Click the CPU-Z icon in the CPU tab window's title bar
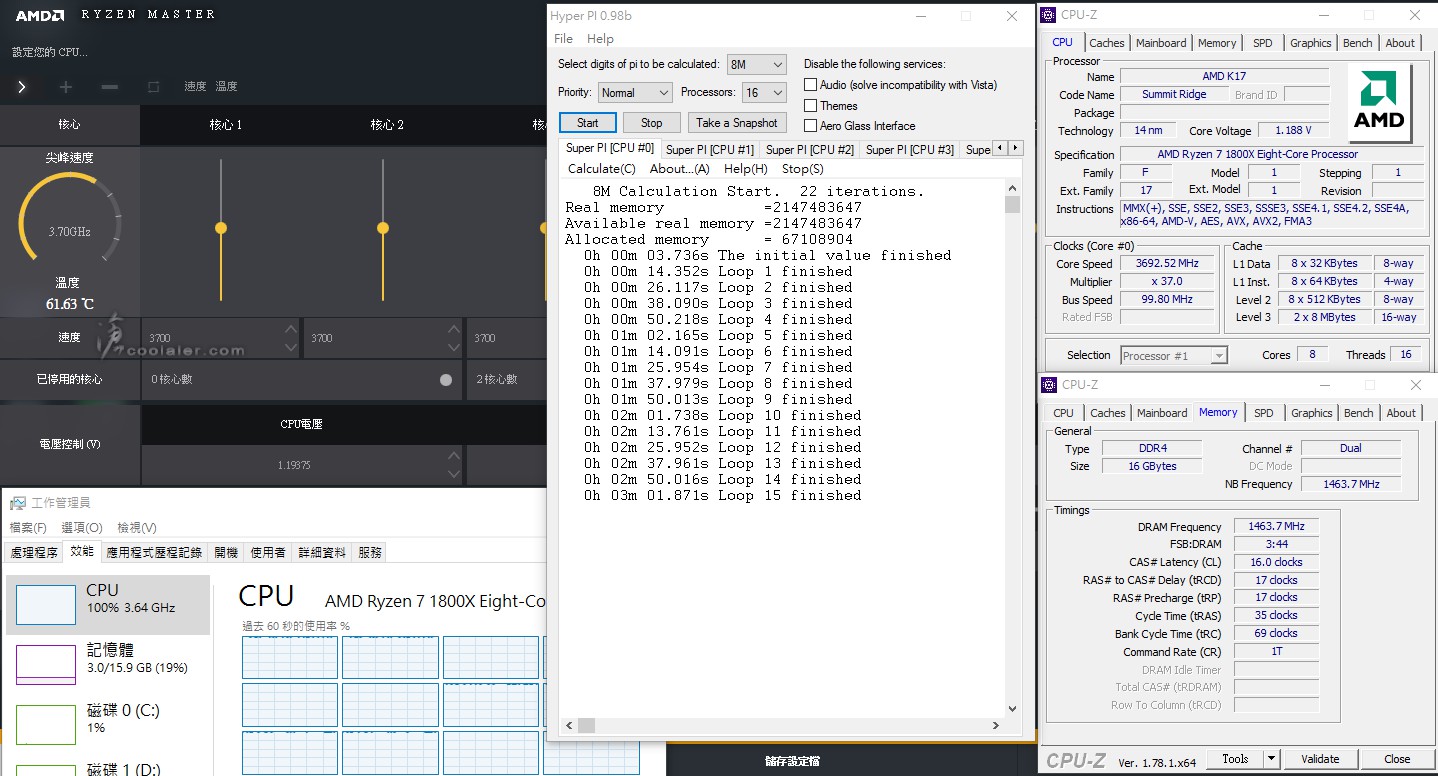1438x776 pixels. [x=1049, y=15]
